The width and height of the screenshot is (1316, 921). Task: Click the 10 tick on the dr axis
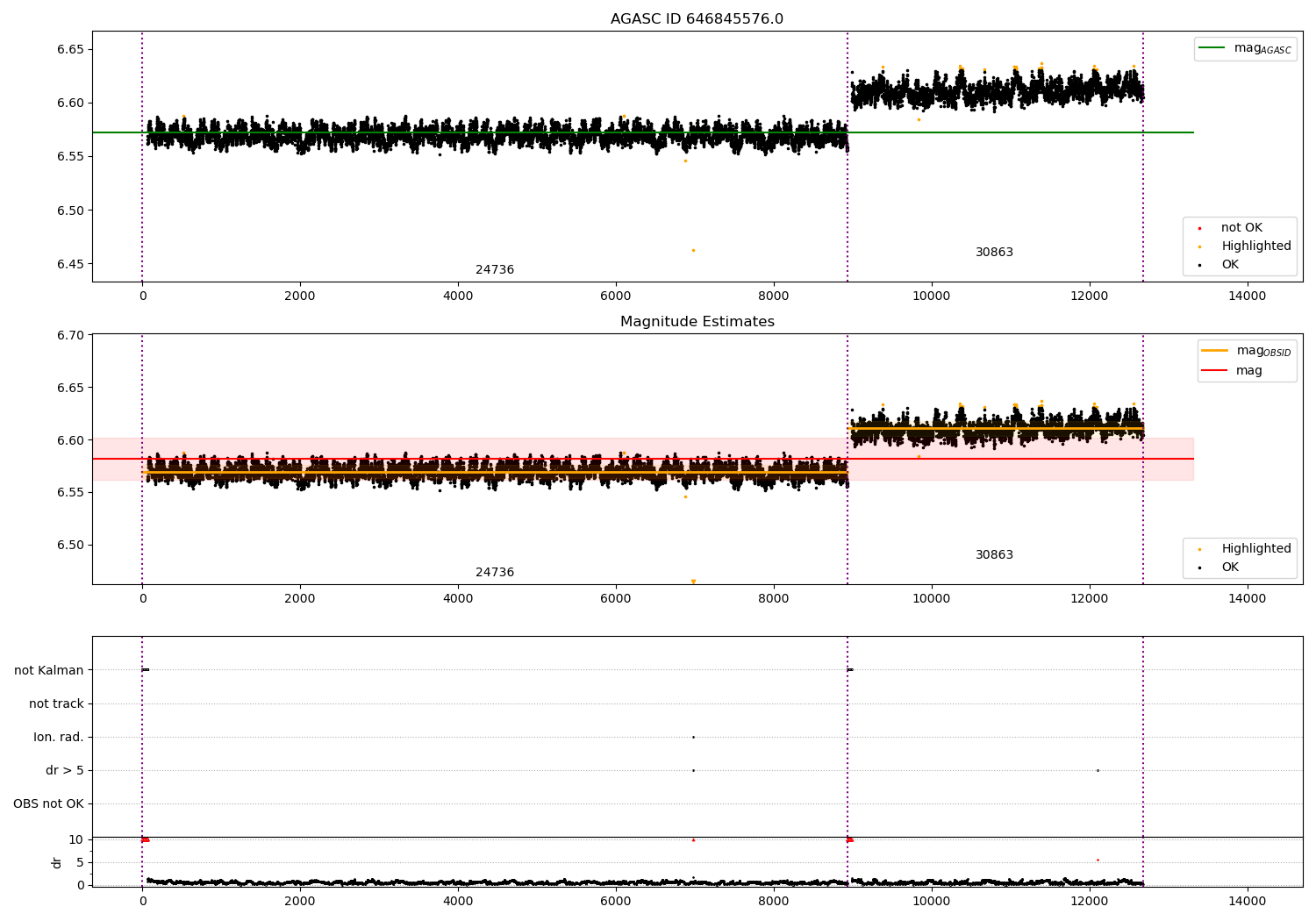[75, 839]
